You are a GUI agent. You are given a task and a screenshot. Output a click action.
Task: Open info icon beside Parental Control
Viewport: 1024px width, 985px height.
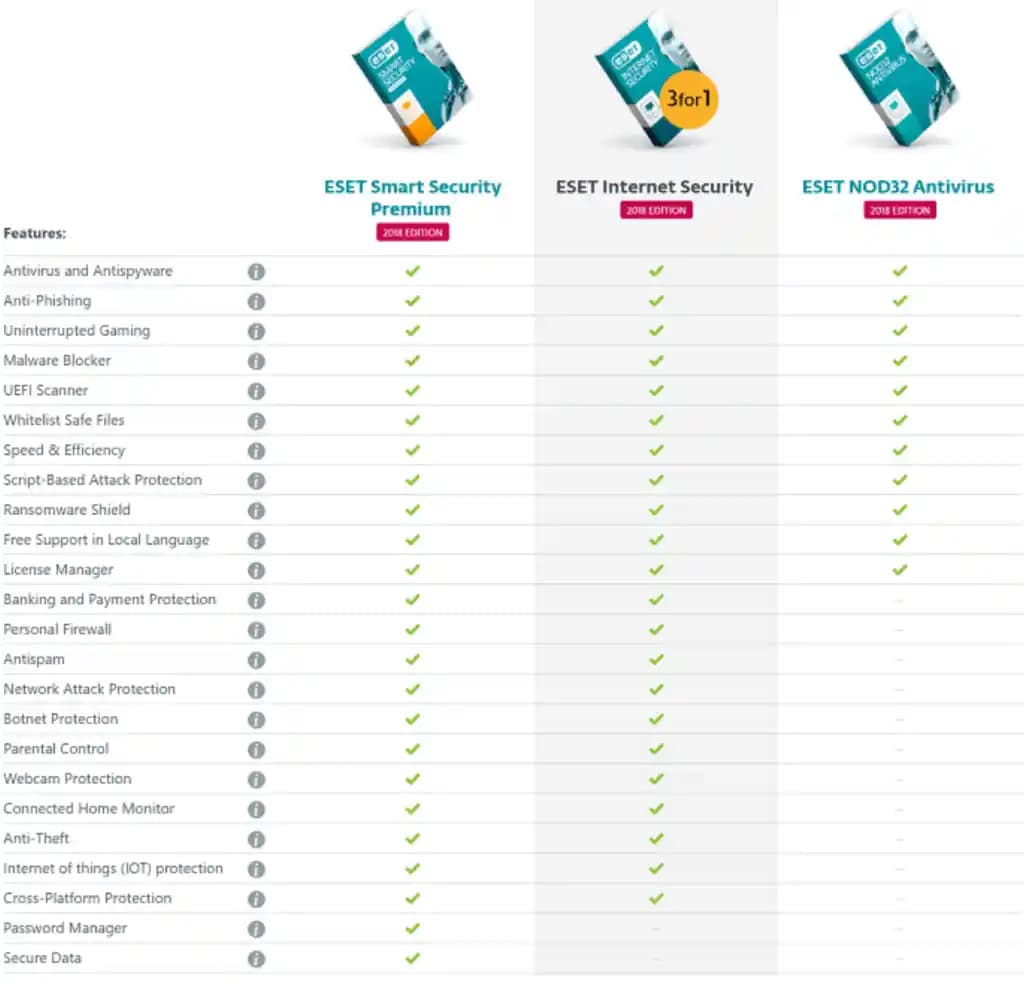(256, 749)
